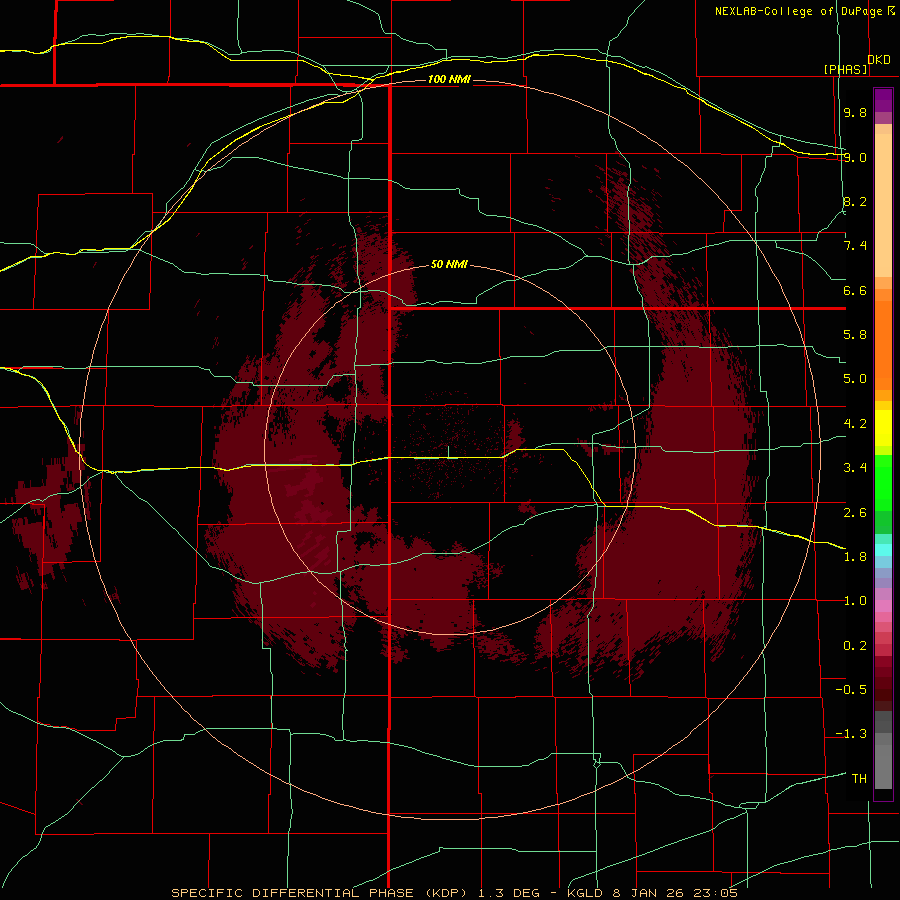Click the [PHAS] unit label

click(845, 69)
